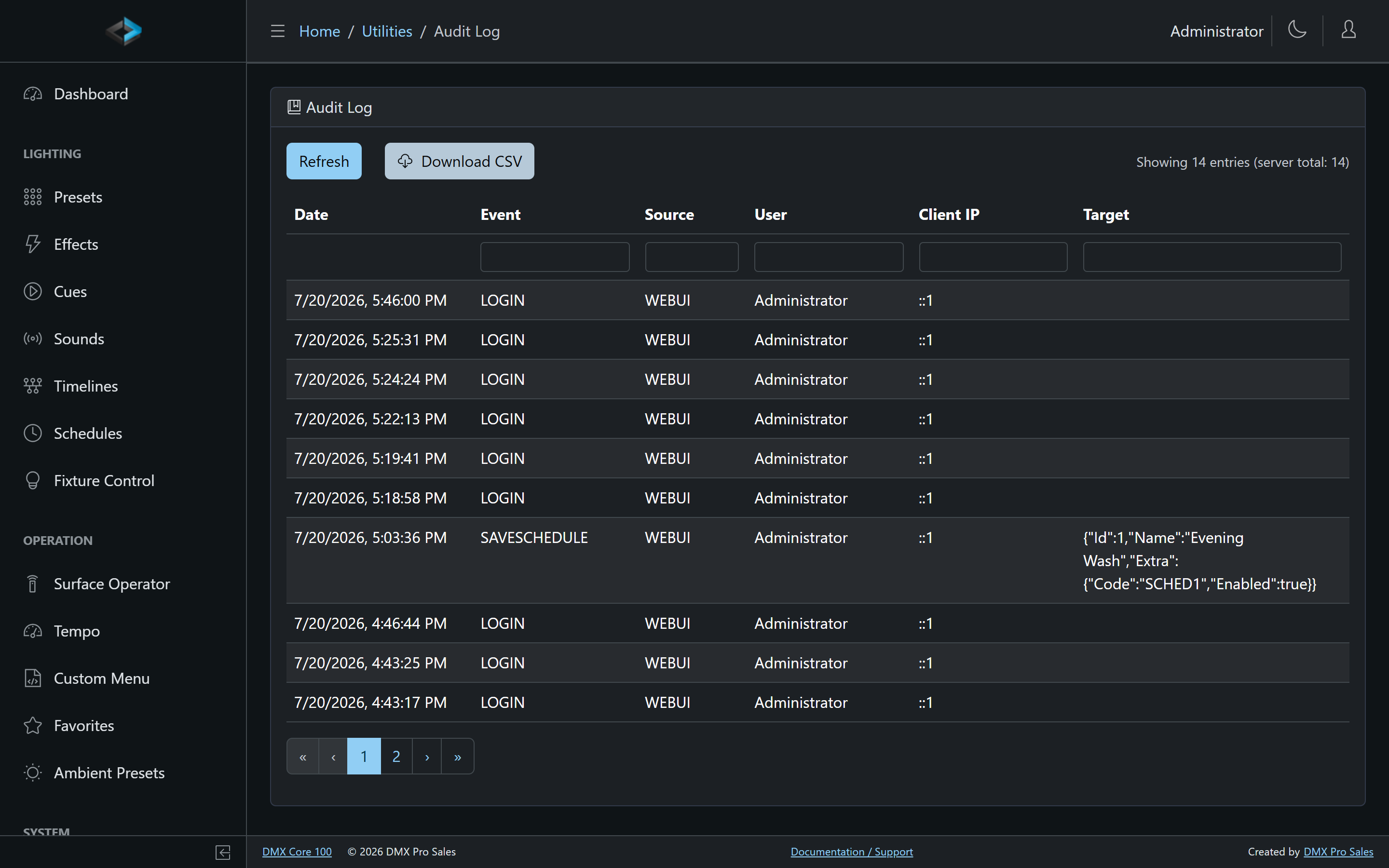
Task: Go to previous page with single arrow
Action: pos(333,757)
